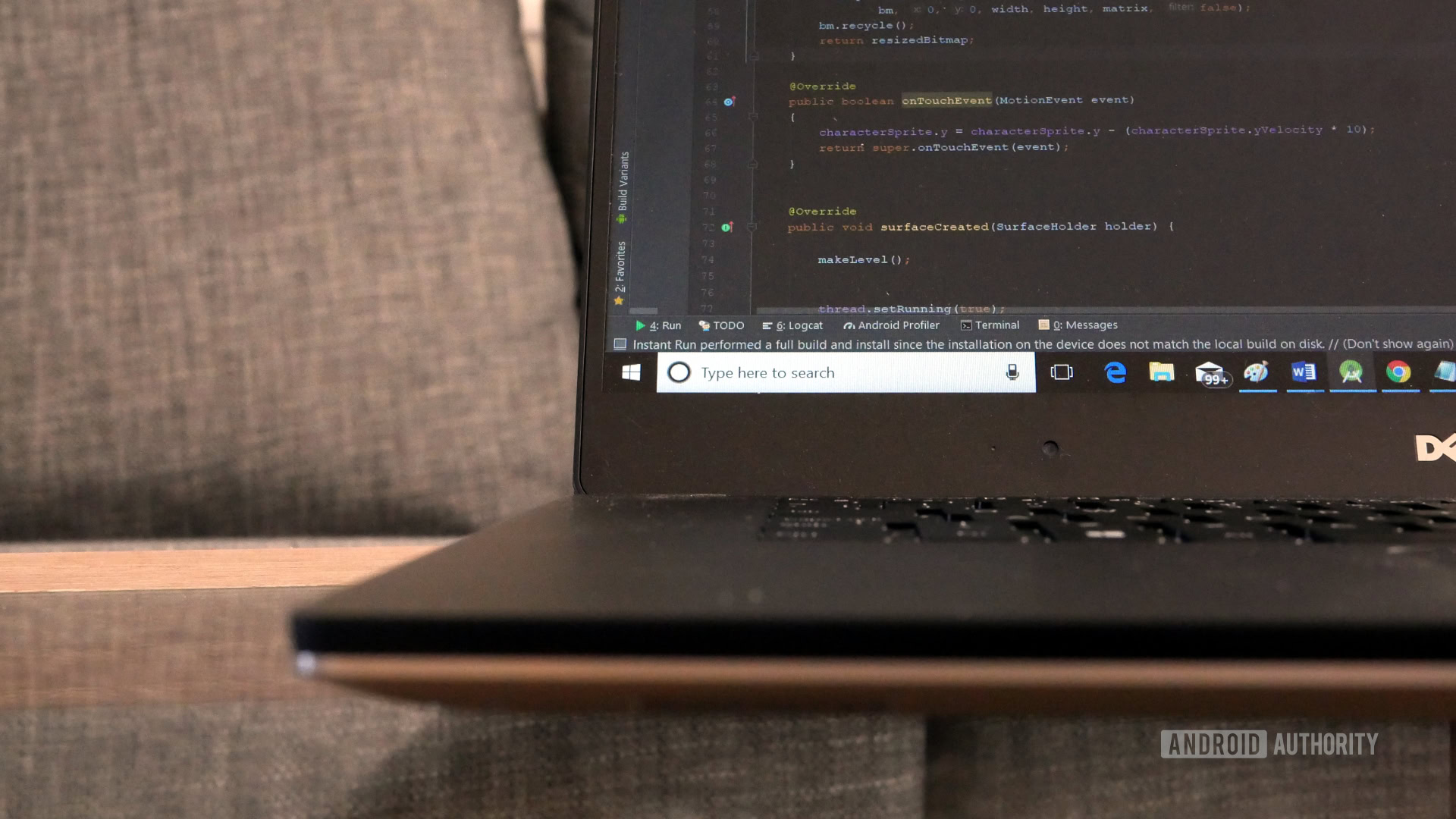
Task: Open Chrome browser from taskbar
Action: click(1398, 372)
